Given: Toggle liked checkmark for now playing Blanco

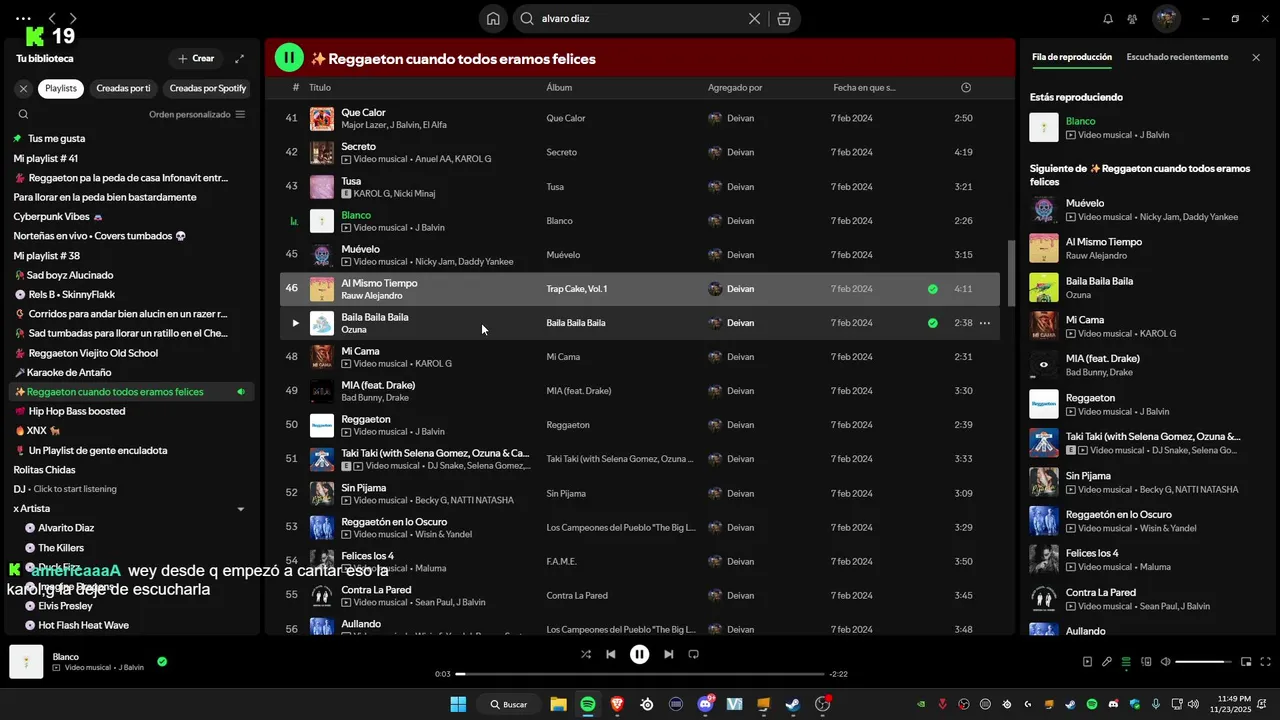Looking at the screenshot, I should [x=162, y=661].
